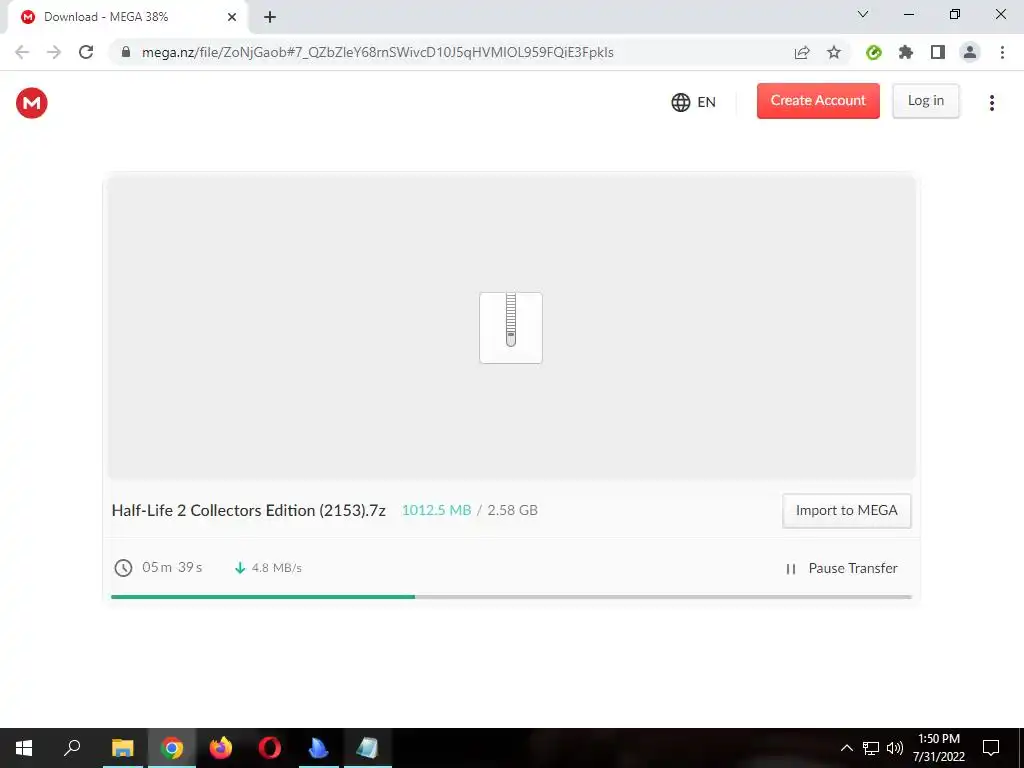This screenshot has width=1024, height=768.
Task: Click Import to MEGA button
Action: [x=846, y=510]
